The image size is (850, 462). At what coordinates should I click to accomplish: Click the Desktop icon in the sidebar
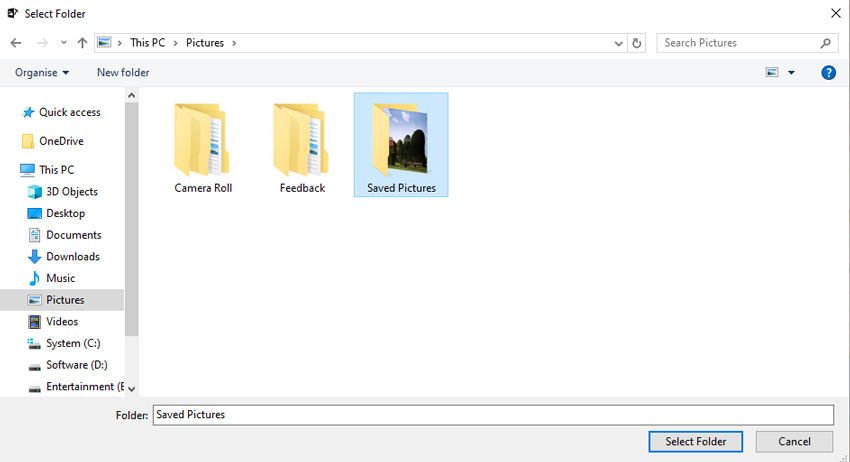pos(34,213)
